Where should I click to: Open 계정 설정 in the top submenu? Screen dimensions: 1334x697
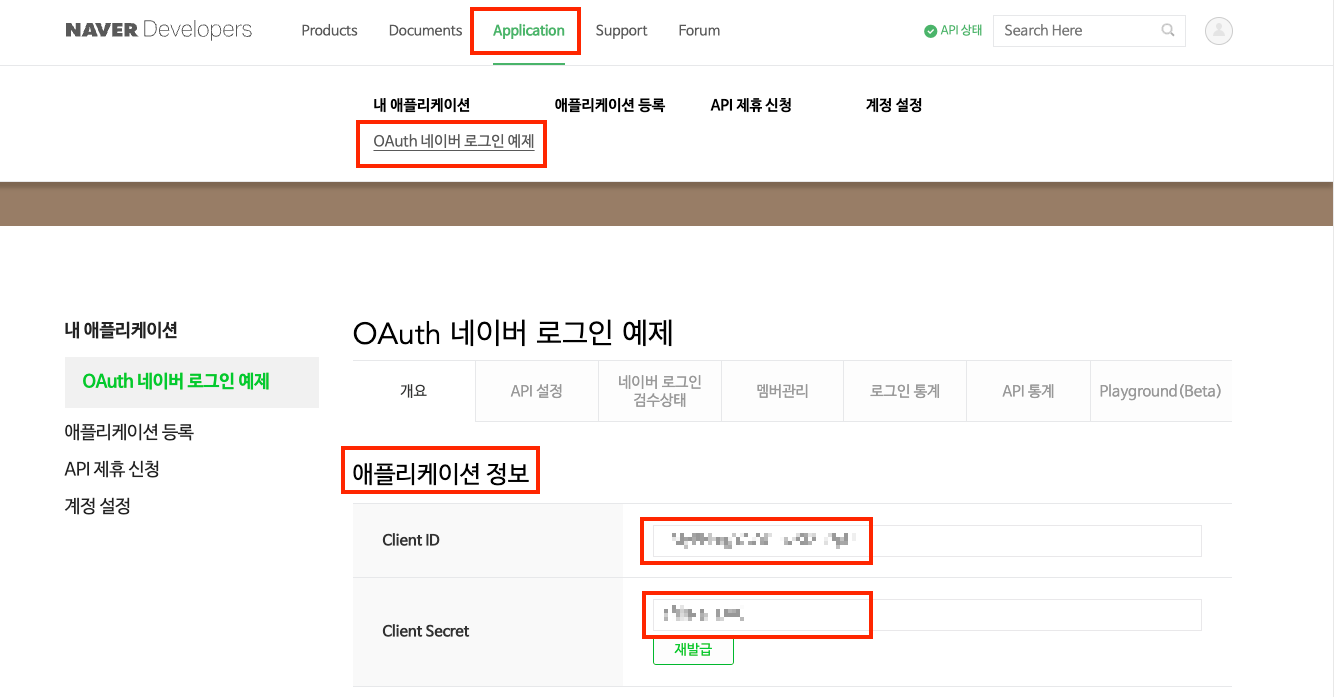(893, 104)
